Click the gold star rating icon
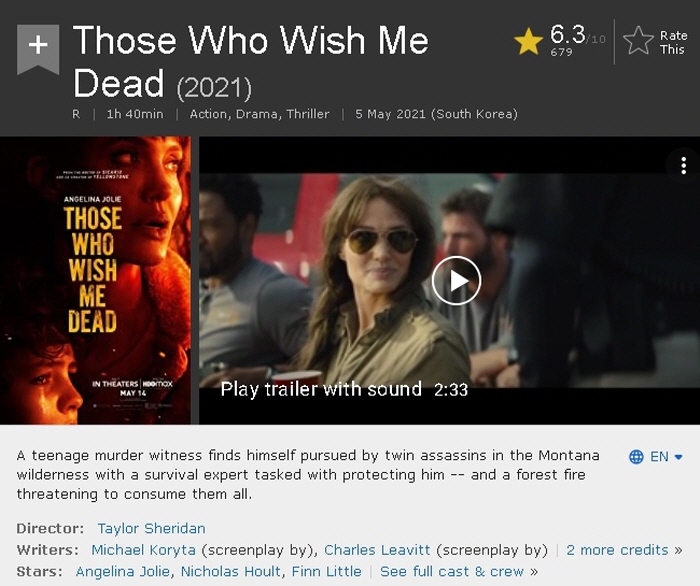 point(529,42)
